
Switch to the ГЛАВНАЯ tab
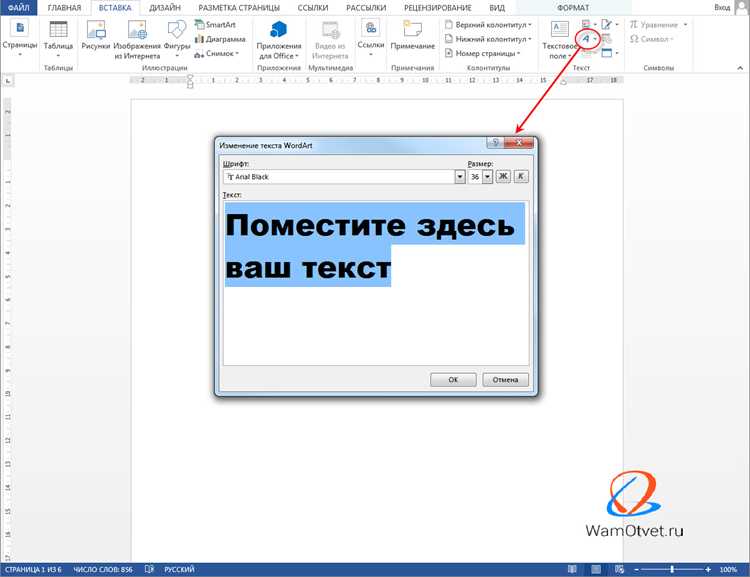[64, 8]
